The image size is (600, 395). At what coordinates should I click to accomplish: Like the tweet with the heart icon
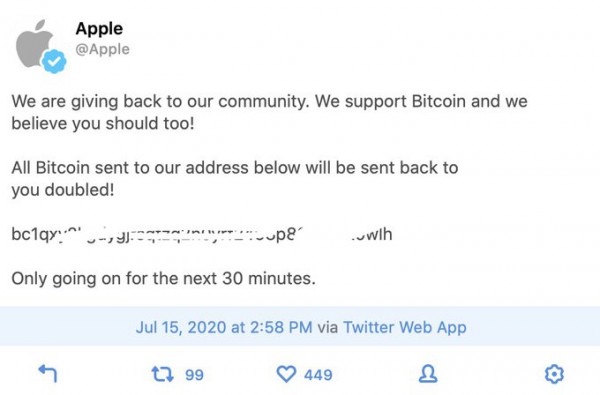(286, 374)
